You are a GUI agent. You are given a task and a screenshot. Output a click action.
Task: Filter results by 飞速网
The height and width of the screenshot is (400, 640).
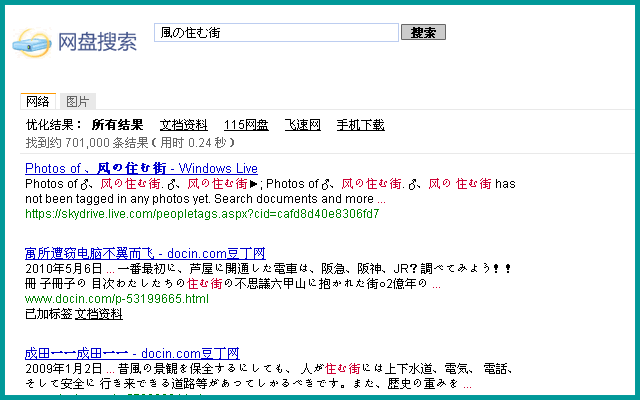302,125
